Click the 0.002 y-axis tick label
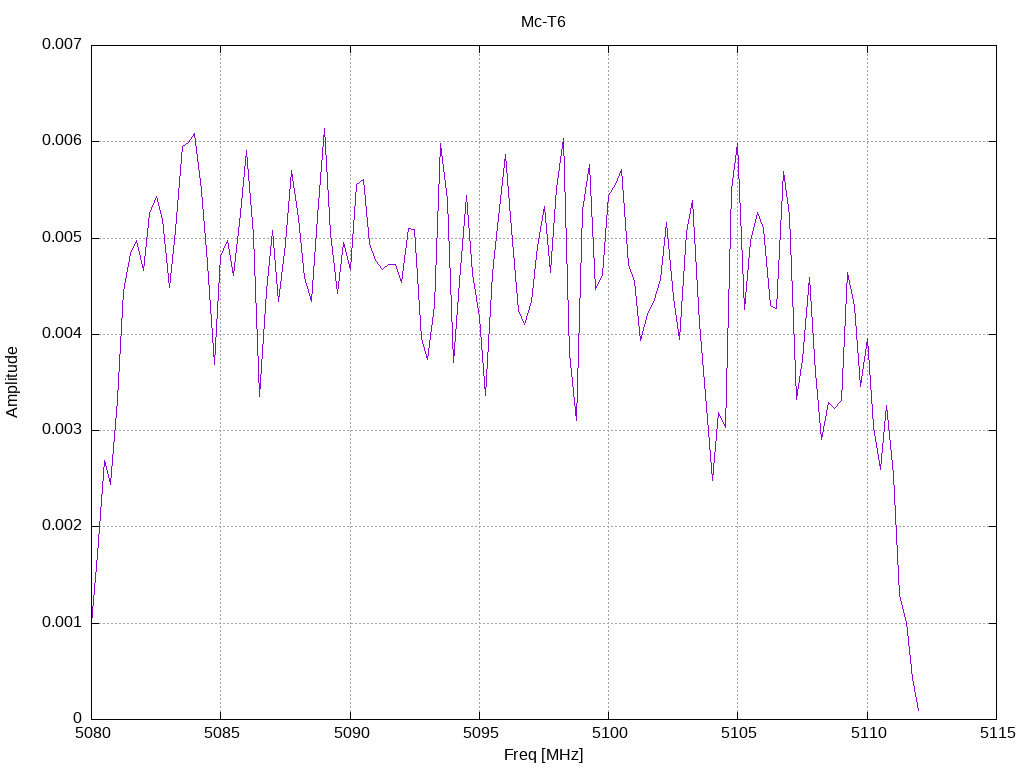This screenshot has width=1024, height=768. (62, 526)
